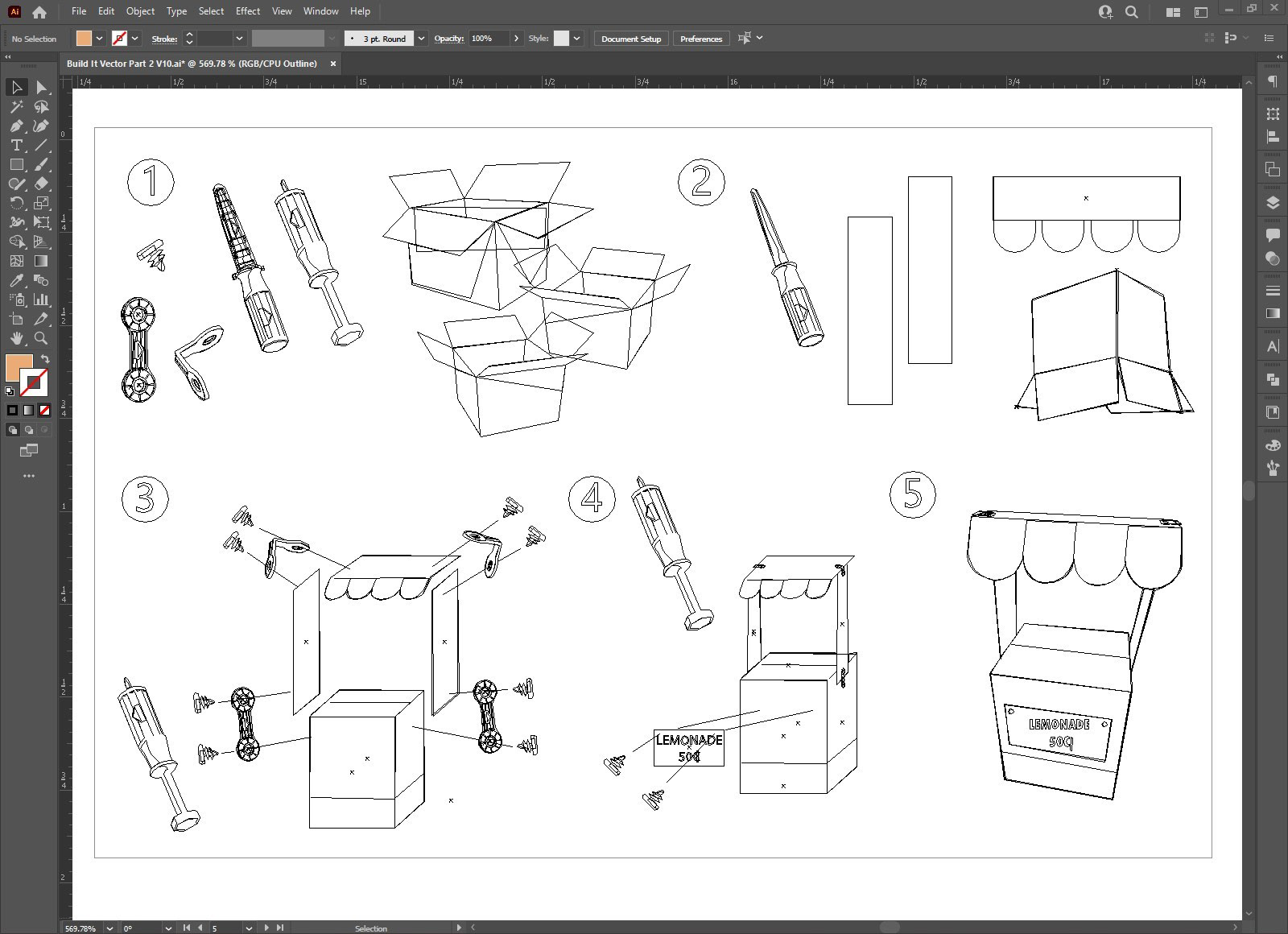Select the Rectangle tool

pos(16,164)
